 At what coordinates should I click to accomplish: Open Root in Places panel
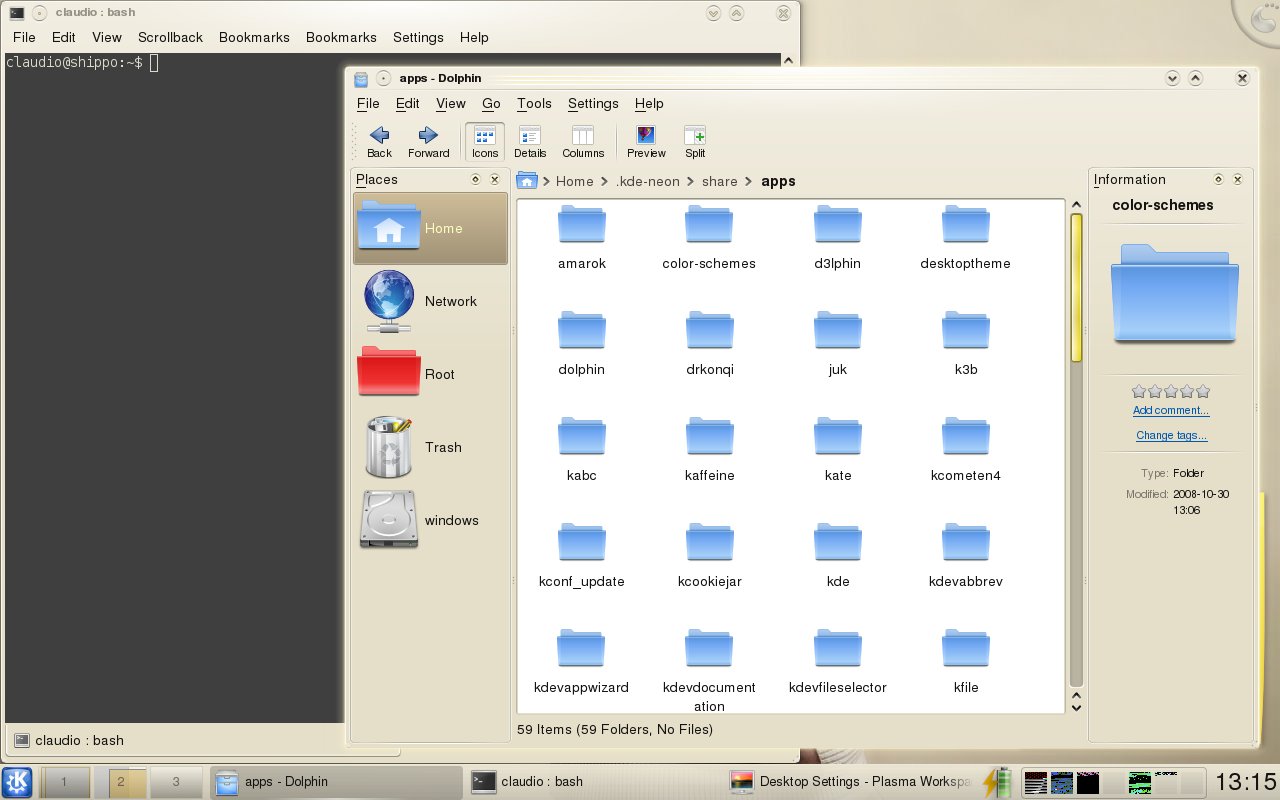(x=430, y=374)
